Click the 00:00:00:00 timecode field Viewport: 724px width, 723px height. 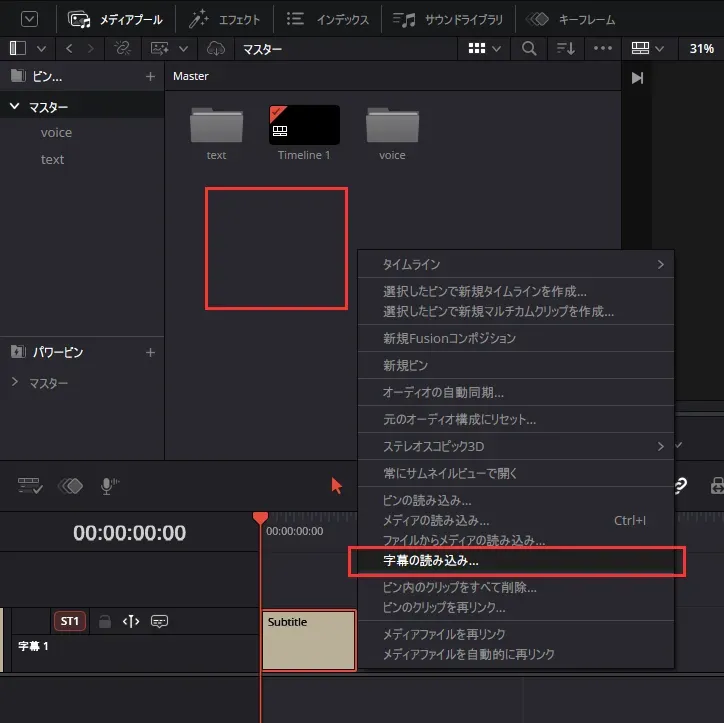pos(129,533)
